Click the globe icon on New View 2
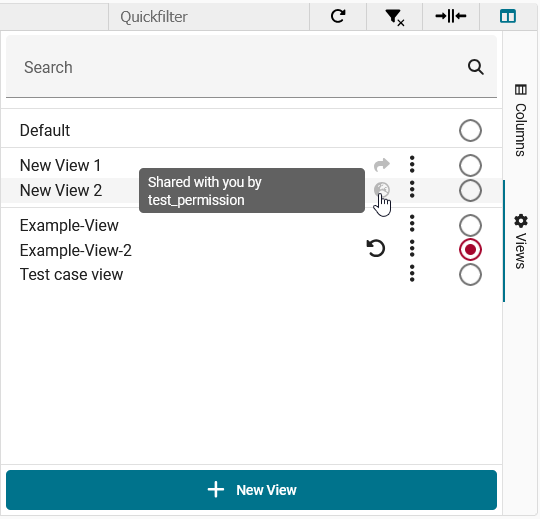540x519 pixels. coord(382,190)
